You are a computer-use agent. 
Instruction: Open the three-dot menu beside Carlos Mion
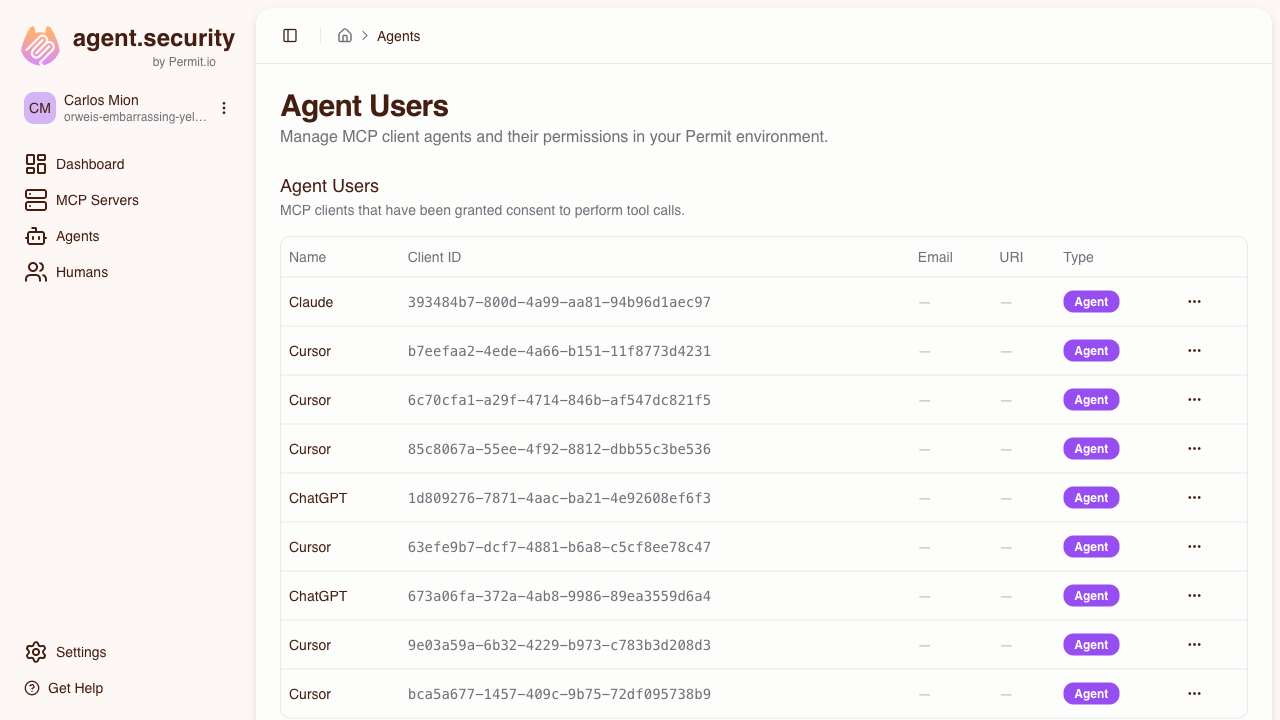[224, 108]
